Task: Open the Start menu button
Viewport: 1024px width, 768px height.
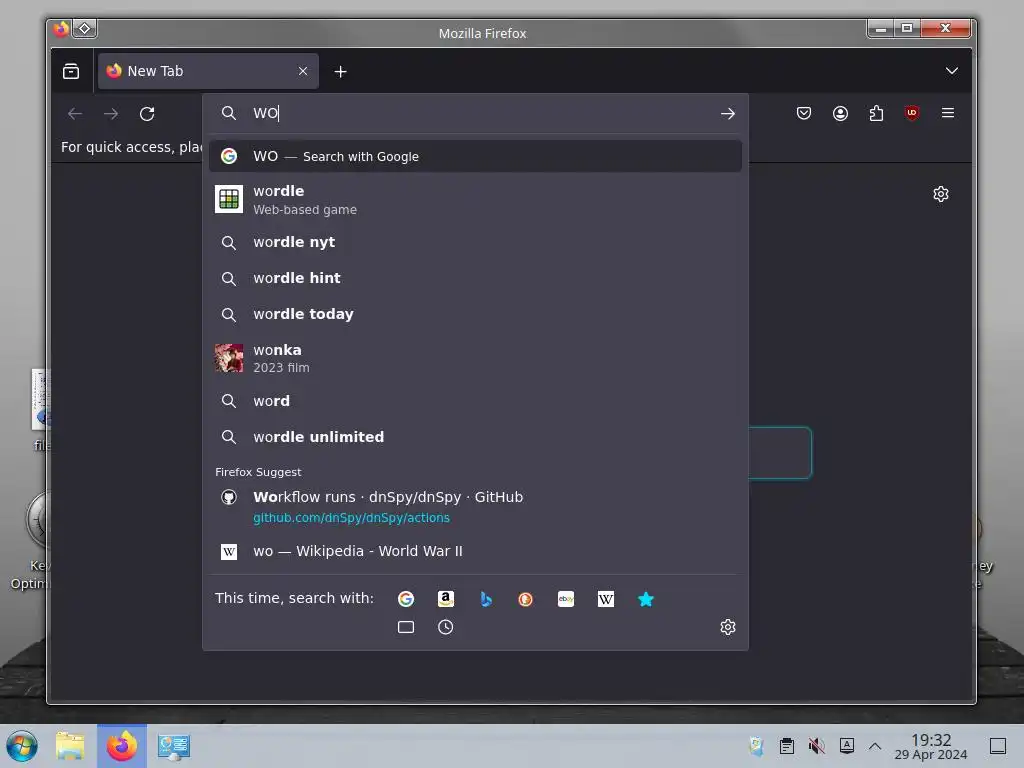Action: click(x=22, y=746)
